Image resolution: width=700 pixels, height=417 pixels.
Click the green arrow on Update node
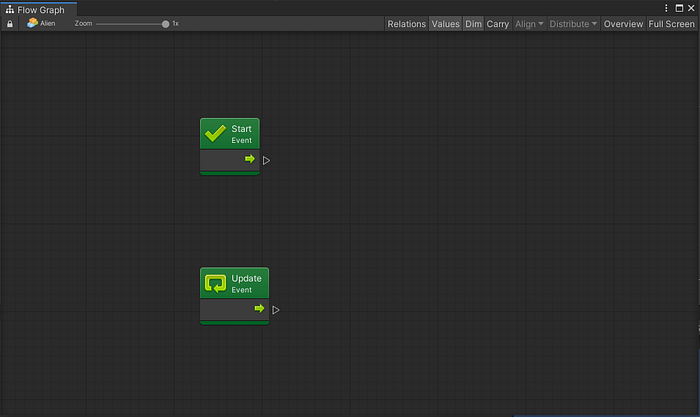click(x=259, y=309)
